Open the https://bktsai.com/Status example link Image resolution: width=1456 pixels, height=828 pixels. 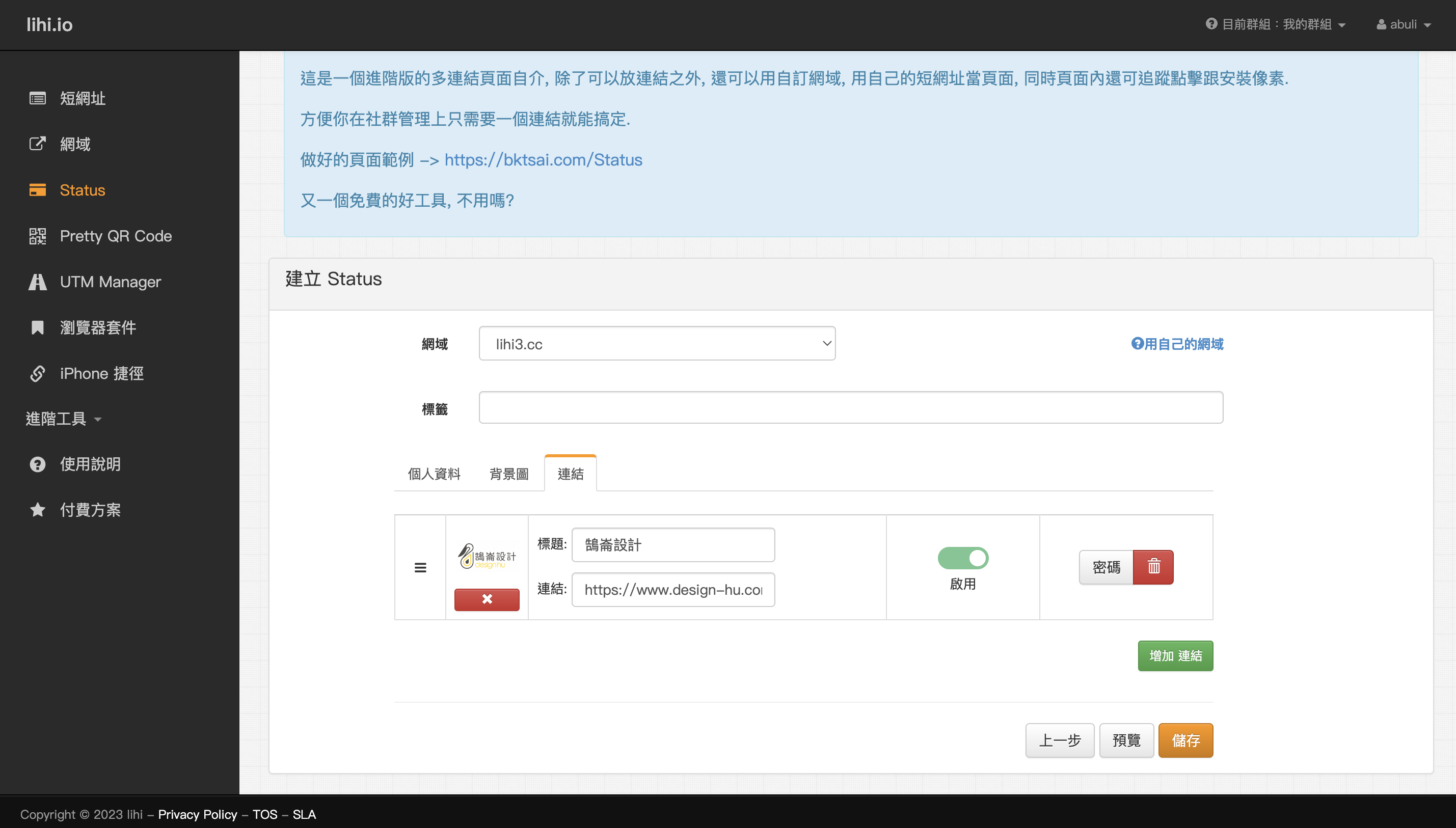pyautogui.click(x=543, y=160)
